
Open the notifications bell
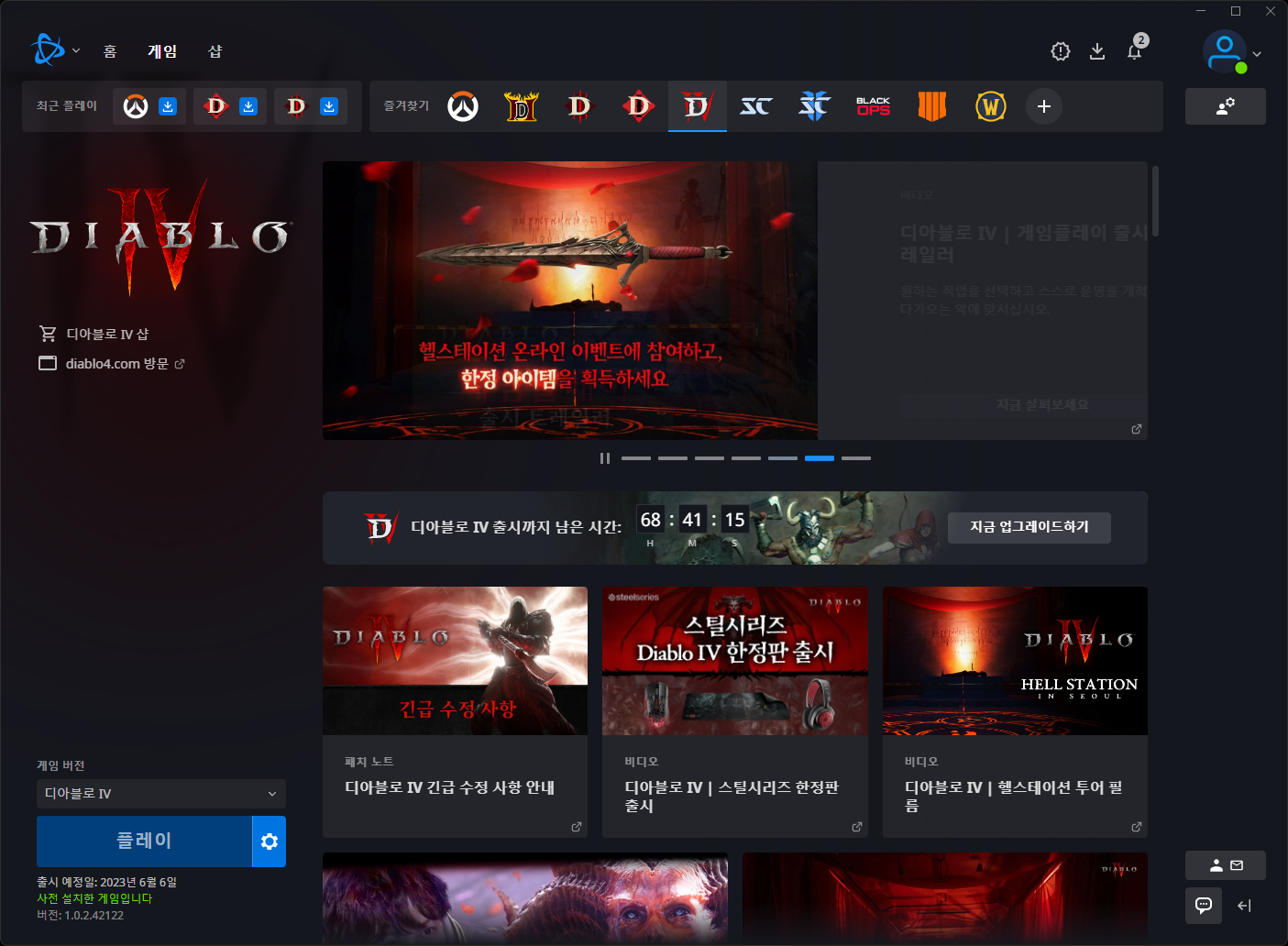click(1135, 51)
